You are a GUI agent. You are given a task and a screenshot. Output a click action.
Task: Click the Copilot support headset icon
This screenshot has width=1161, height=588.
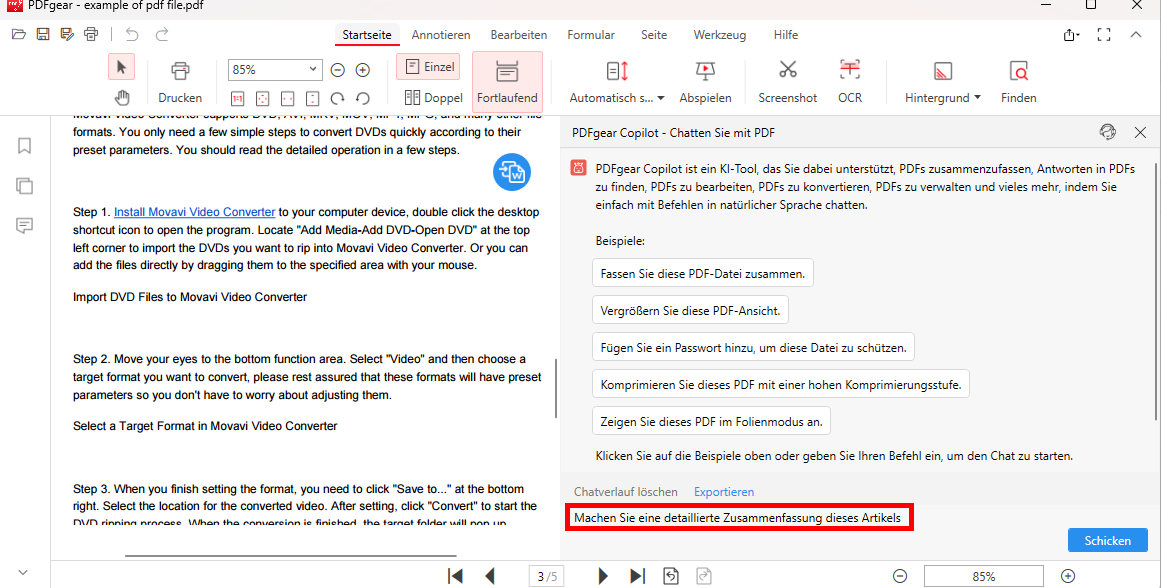(1108, 133)
